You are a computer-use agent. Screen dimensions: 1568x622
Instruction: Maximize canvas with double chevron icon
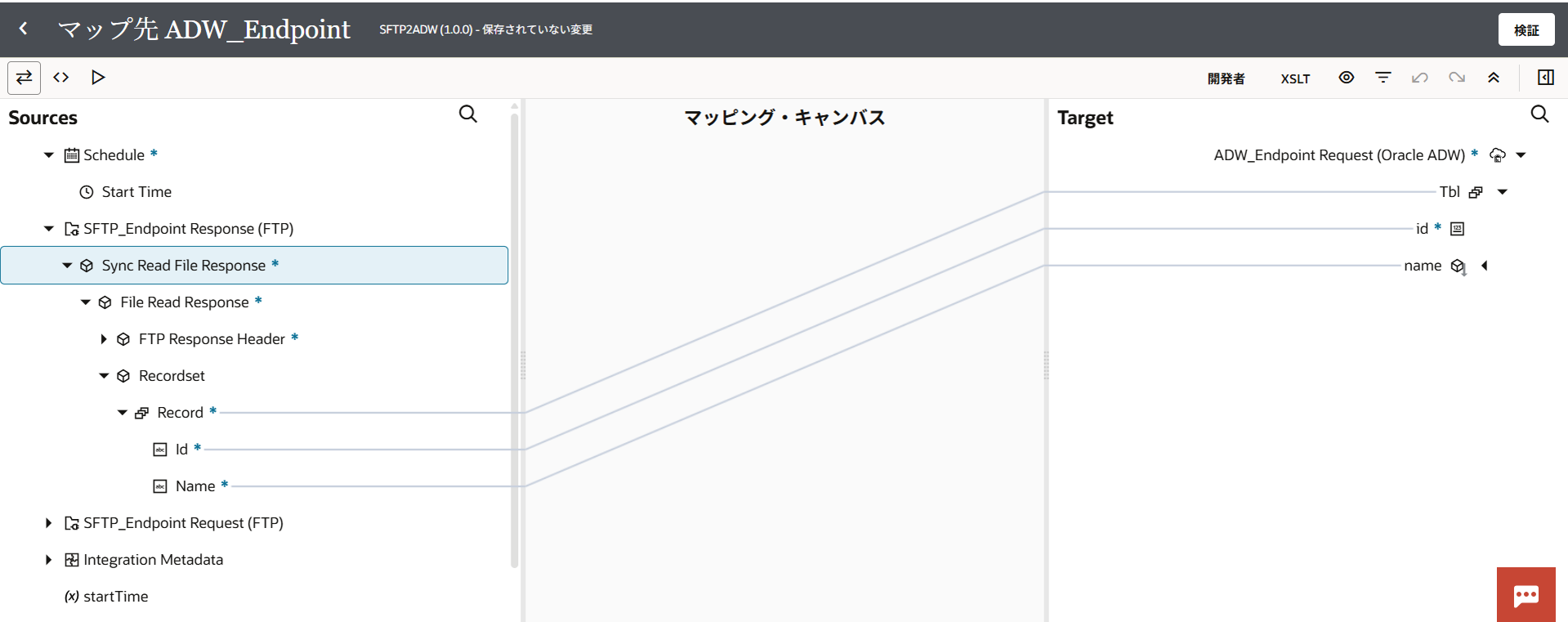click(1494, 78)
